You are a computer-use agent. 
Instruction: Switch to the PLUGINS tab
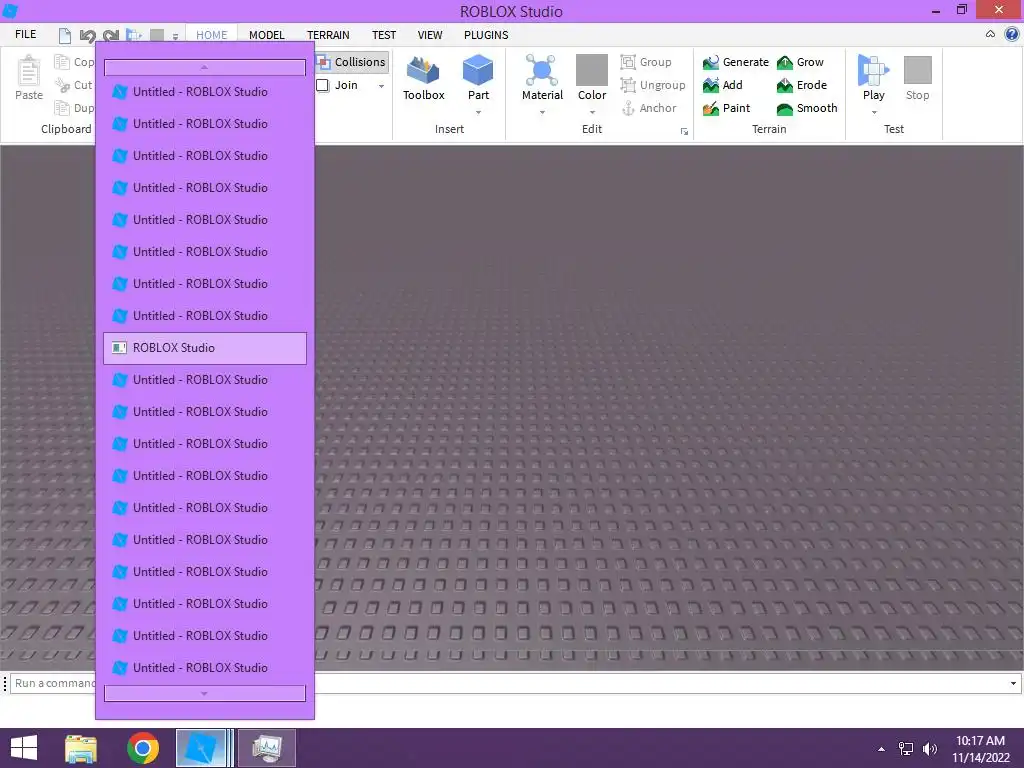[x=486, y=35]
